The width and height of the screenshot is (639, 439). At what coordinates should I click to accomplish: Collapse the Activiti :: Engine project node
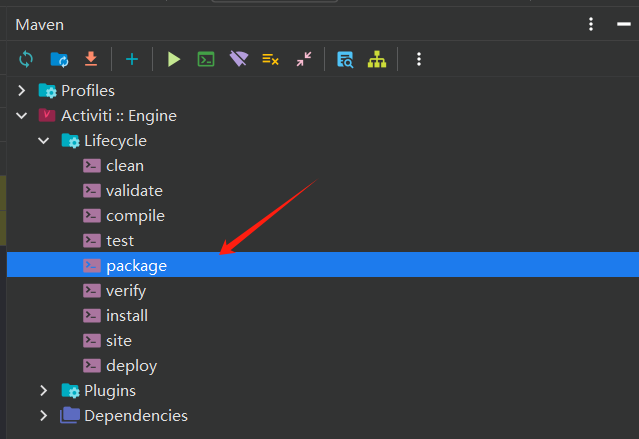click(21, 116)
